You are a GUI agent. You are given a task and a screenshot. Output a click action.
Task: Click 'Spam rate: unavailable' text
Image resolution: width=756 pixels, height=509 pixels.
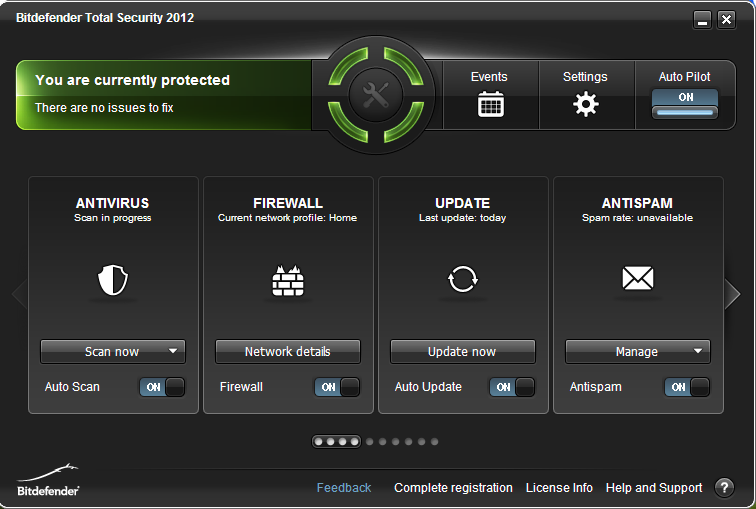(637, 218)
